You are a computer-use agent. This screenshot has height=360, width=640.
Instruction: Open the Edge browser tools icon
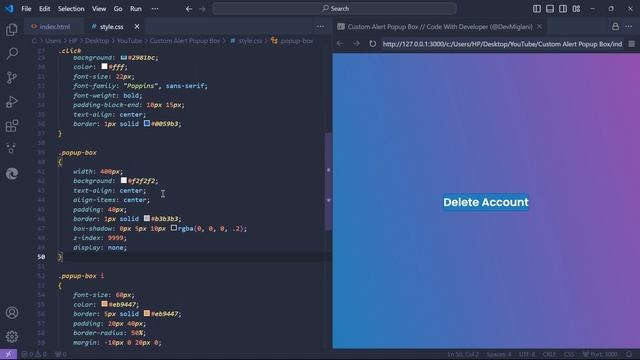click(x=12, y=174)
